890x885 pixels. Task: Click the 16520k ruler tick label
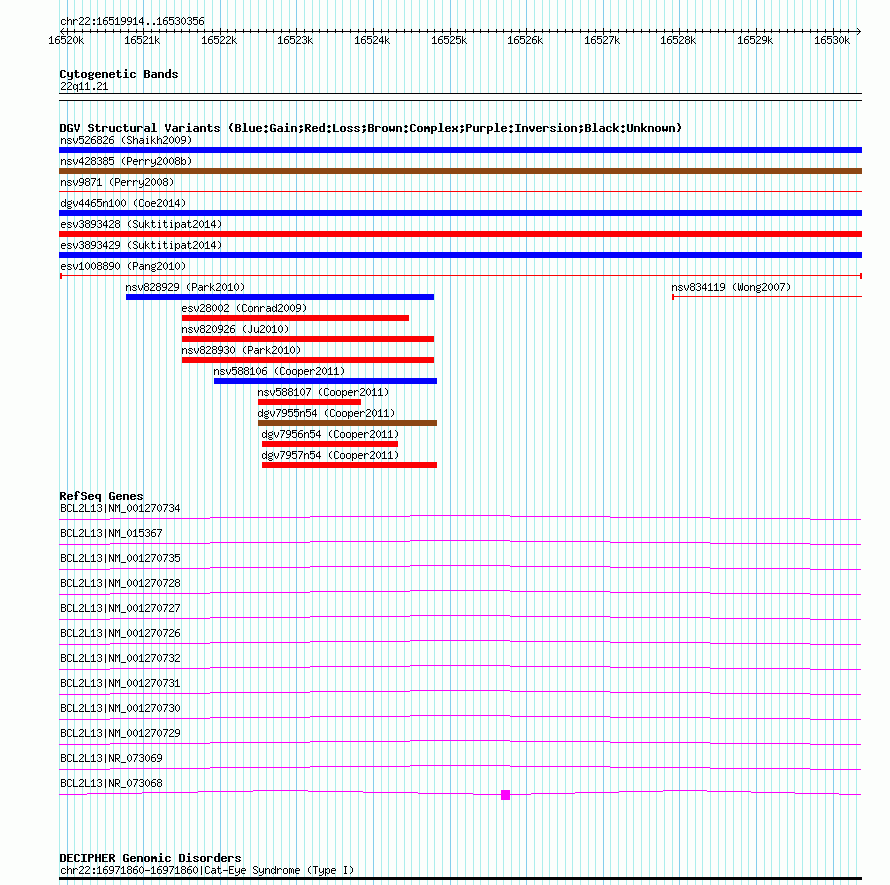click(66, 40)
